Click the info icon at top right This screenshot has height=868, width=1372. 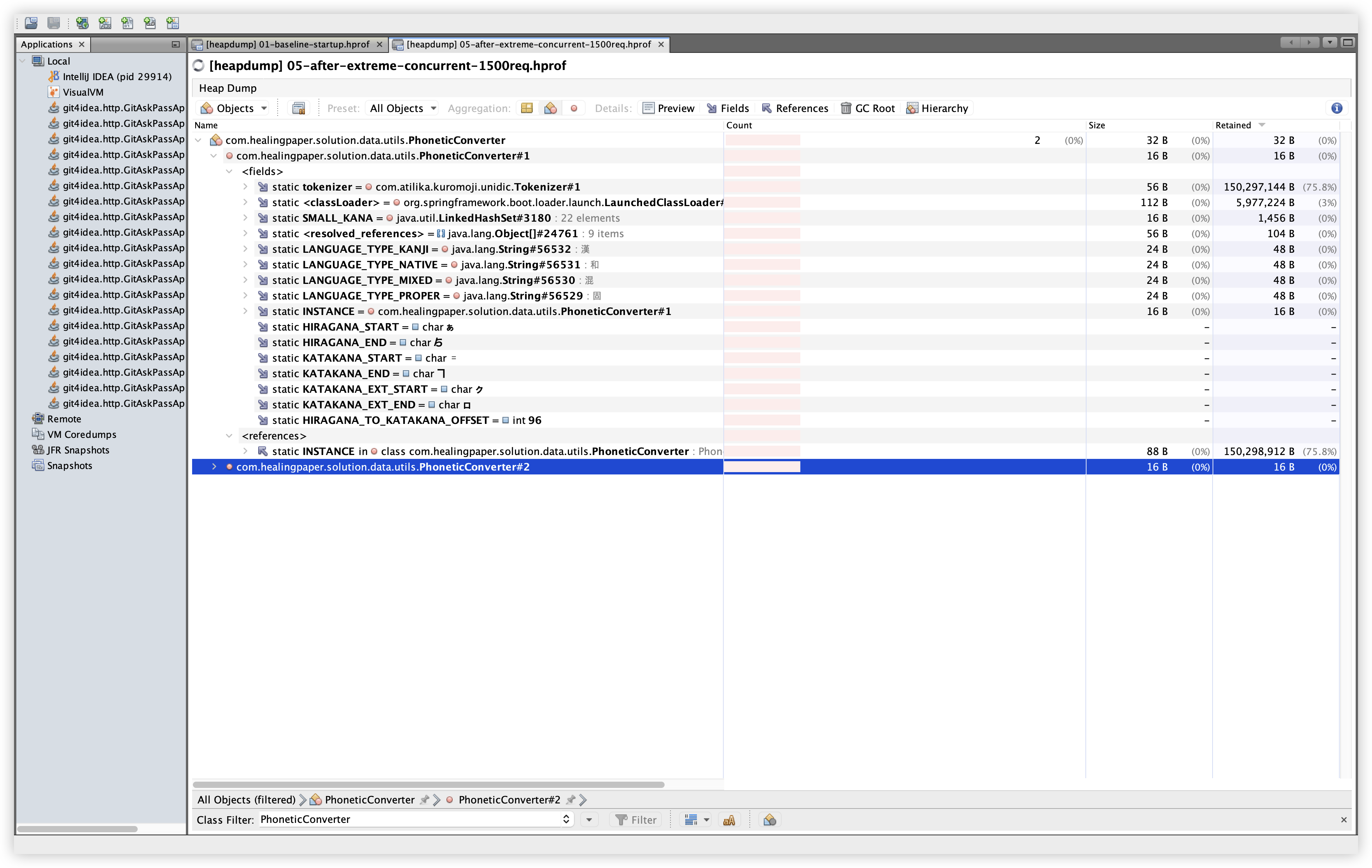pyautogui.click(x=1337, y=108)
